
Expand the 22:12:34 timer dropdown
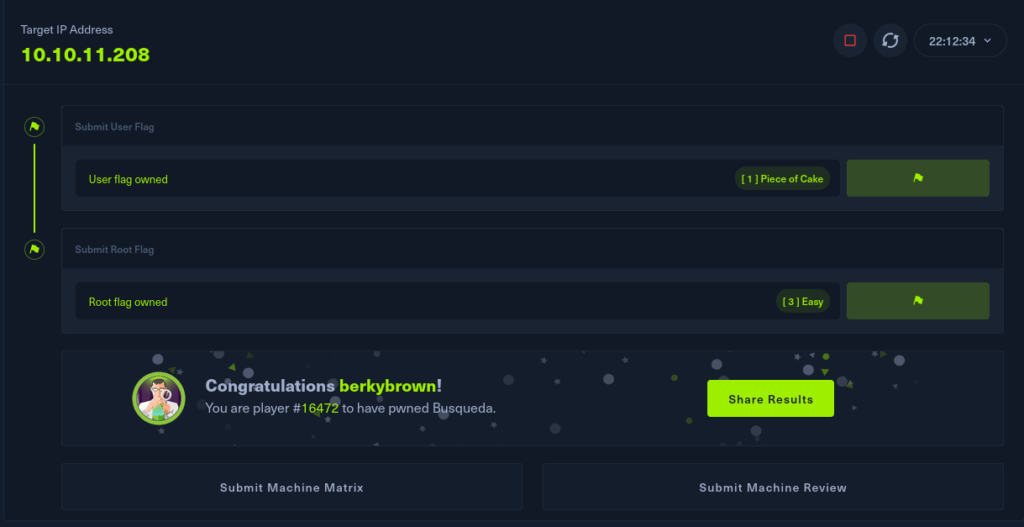coord(959,41)
